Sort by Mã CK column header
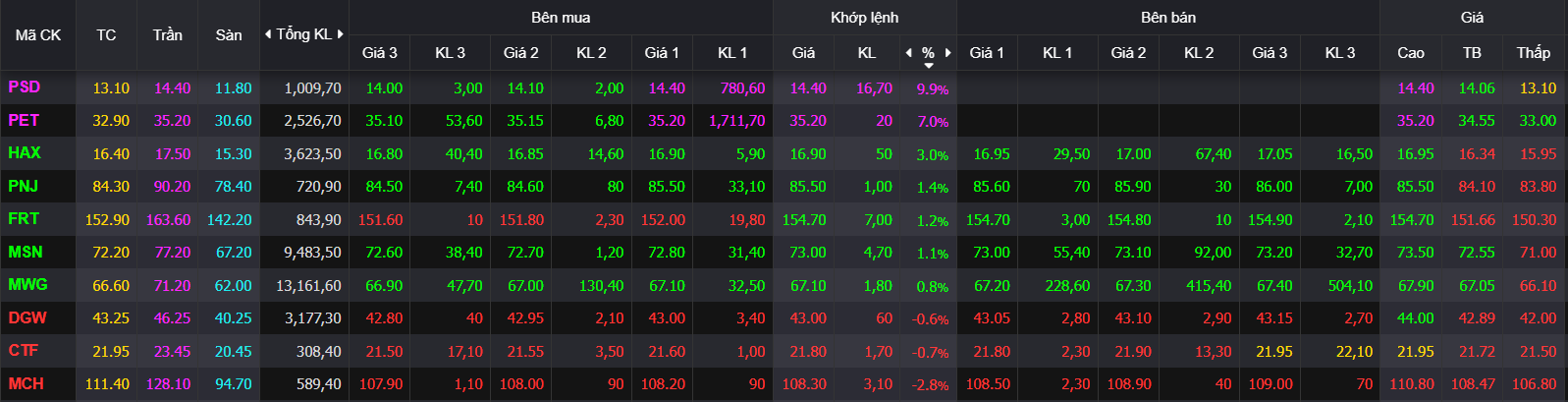The width and height of the screenshot is (1568, 402). click(38, 35)
